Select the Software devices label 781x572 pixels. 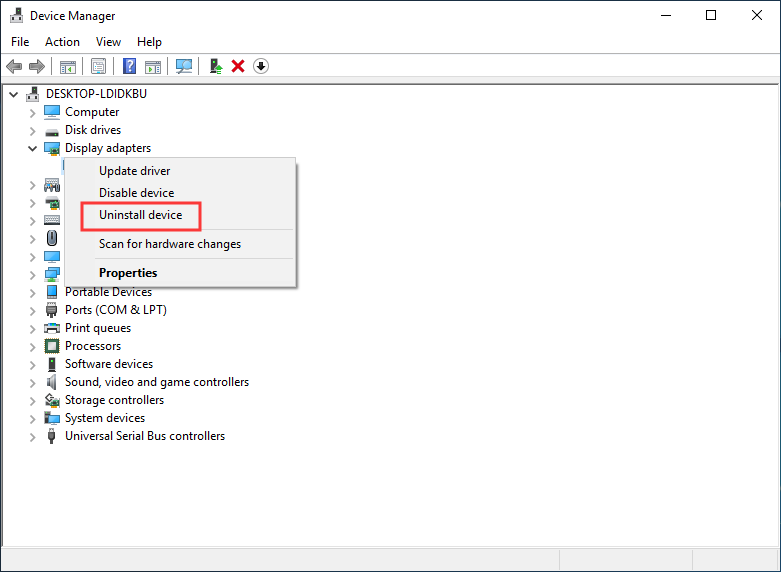click(109, 364)
